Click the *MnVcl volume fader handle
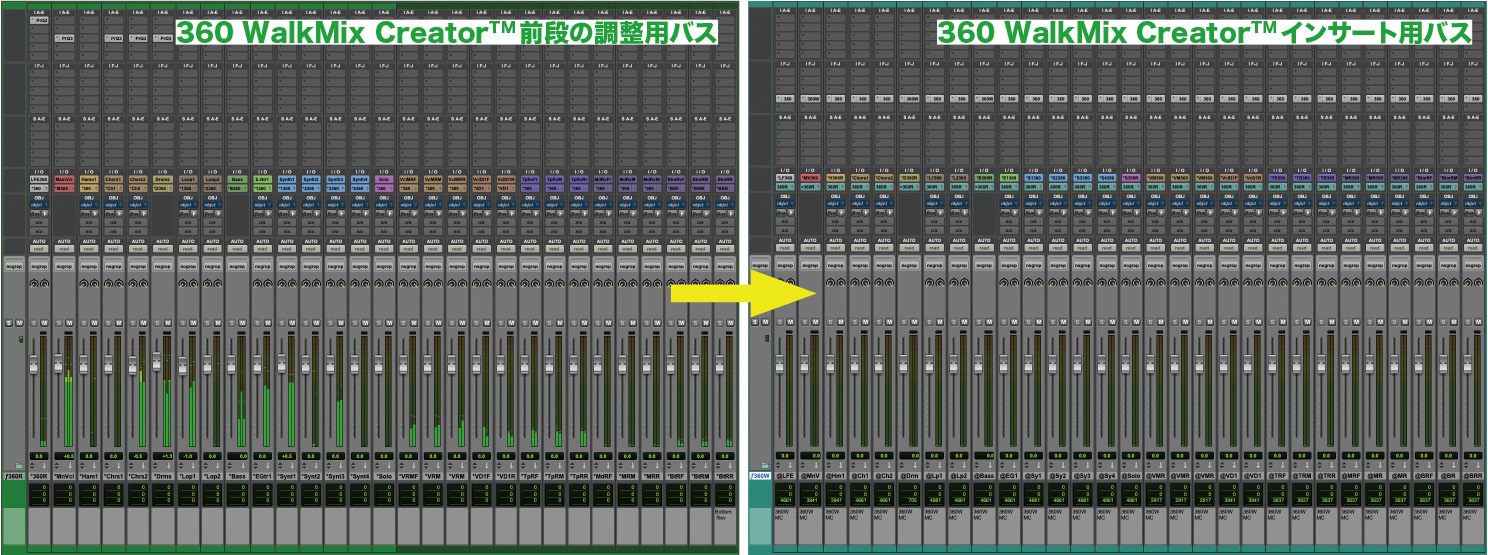 58,363
